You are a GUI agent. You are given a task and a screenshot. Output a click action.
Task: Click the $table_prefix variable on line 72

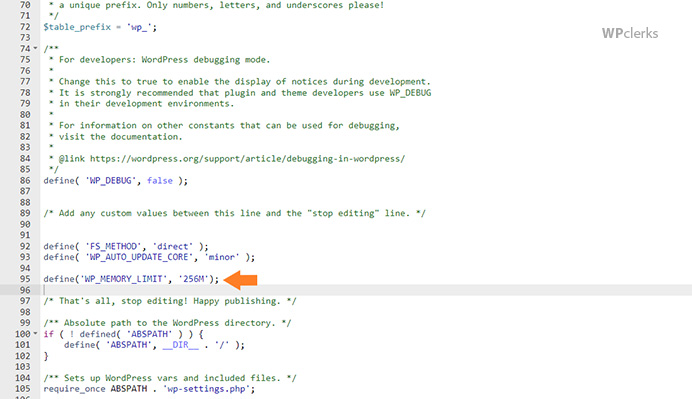(x=77, y=27)
